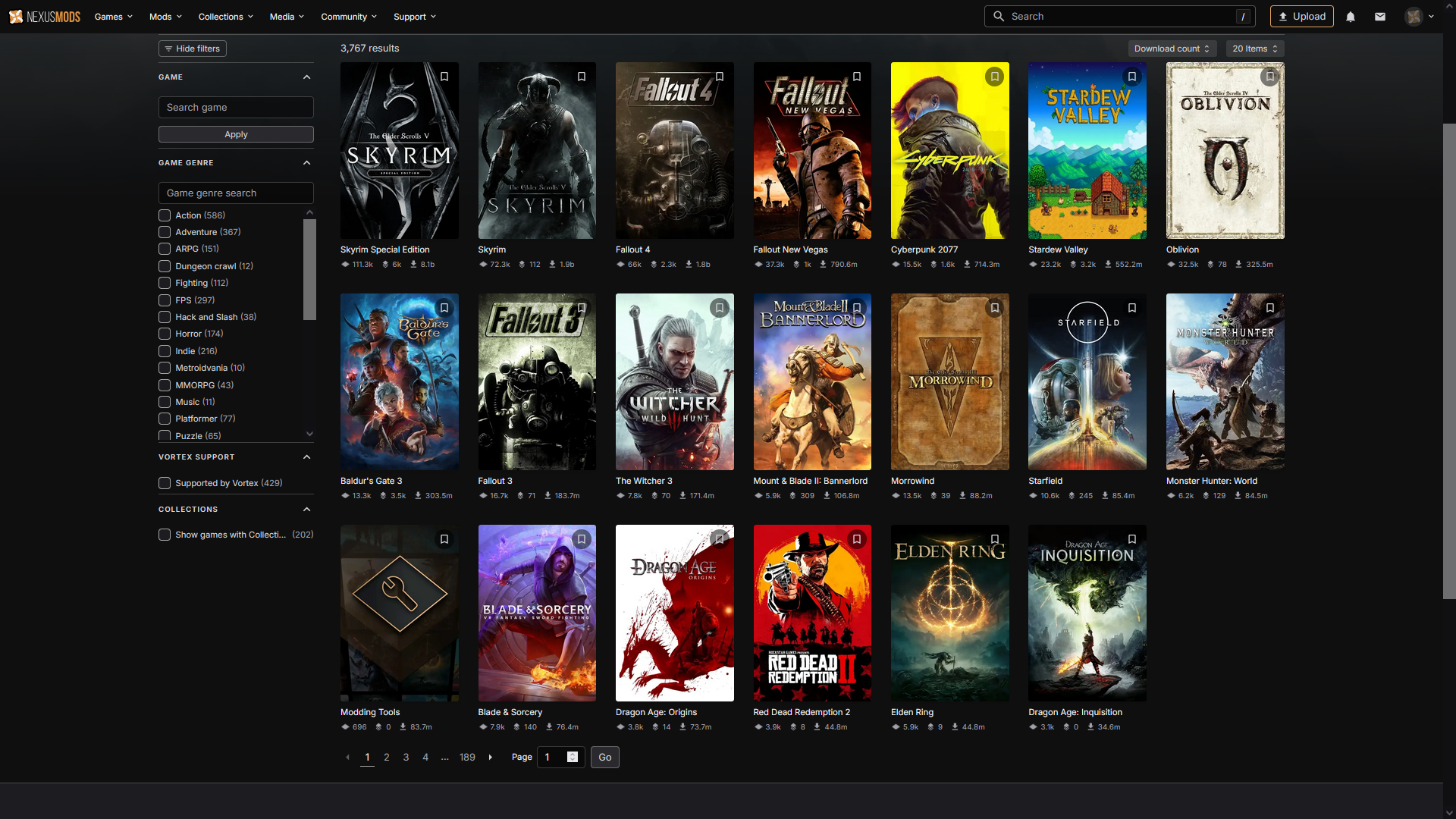Open the notifications bell

point(1351,17)
